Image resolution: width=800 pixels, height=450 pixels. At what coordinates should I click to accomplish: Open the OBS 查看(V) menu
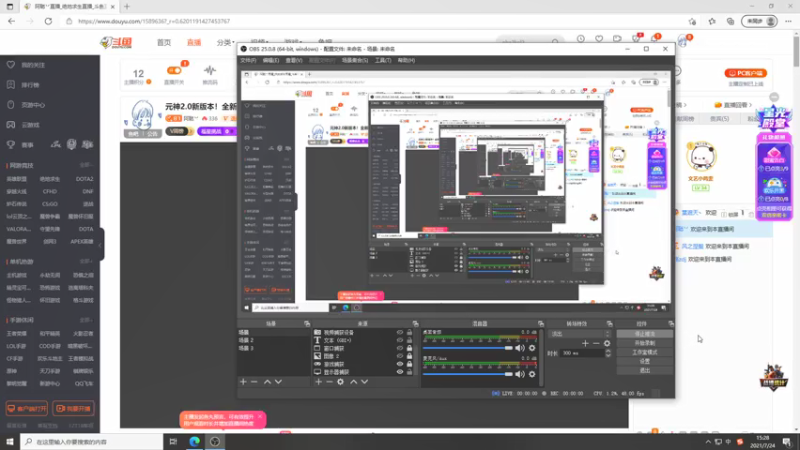(293, 60)
